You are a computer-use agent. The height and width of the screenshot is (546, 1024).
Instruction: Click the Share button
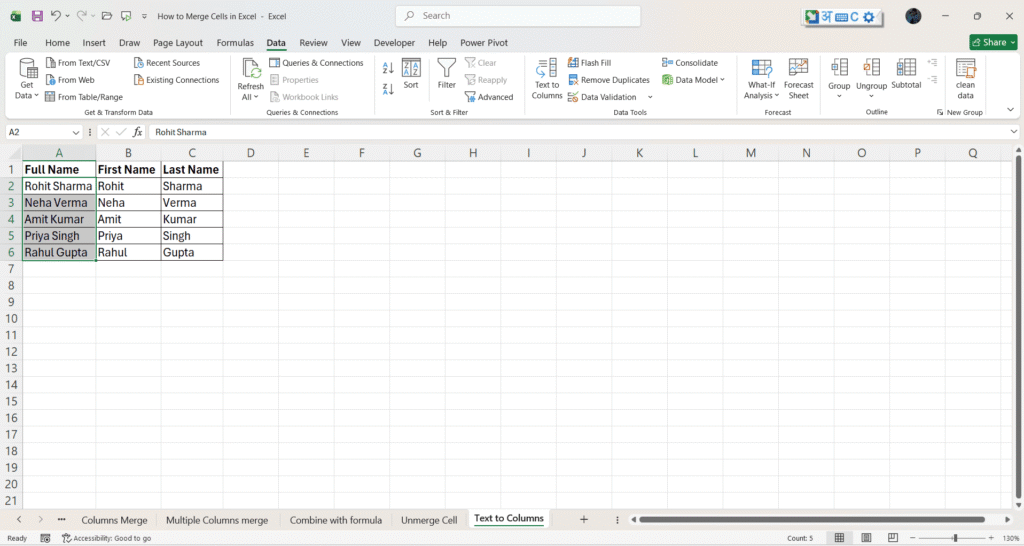(x=993, y=42)
